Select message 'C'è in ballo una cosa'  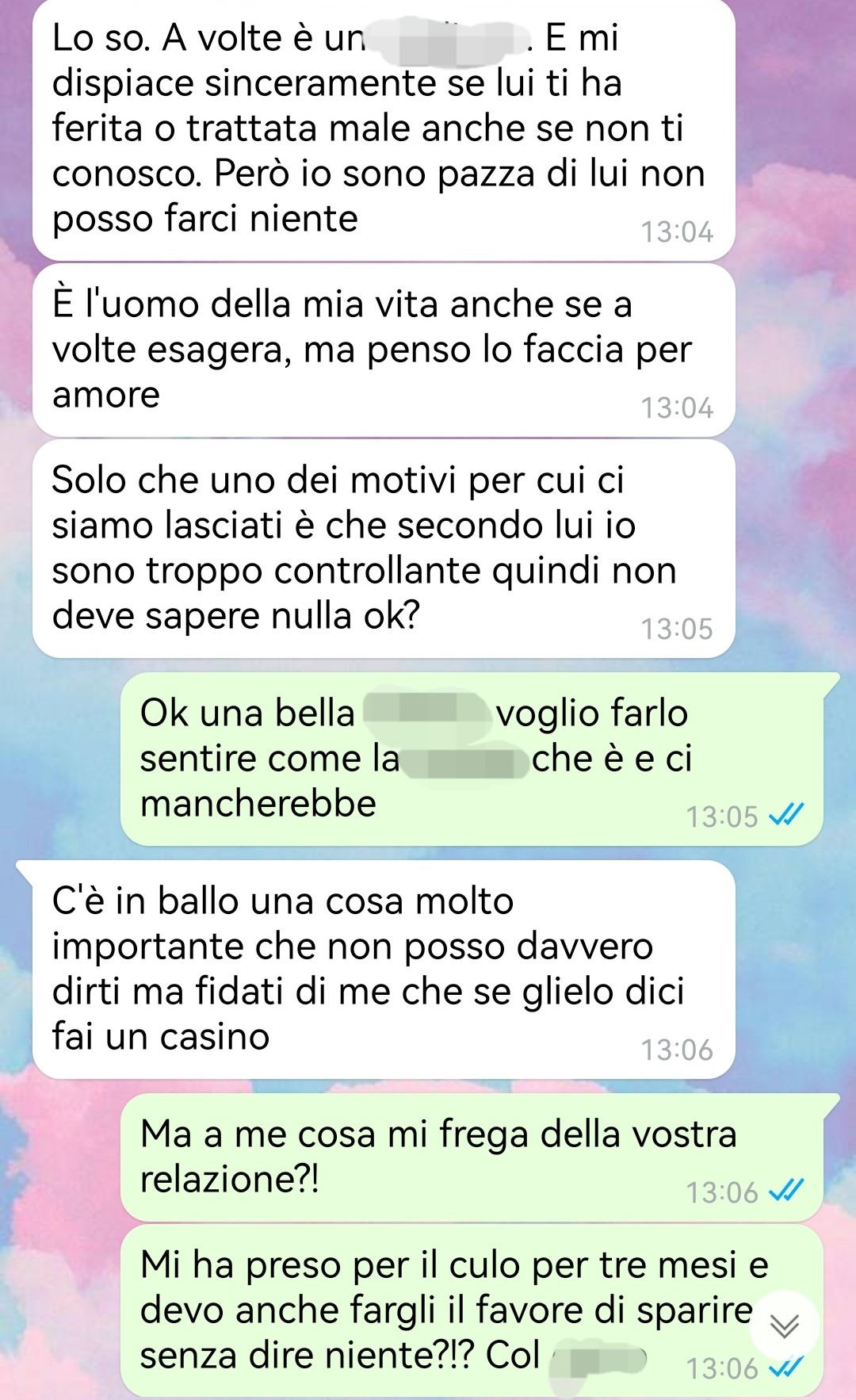tap(384, 970)
